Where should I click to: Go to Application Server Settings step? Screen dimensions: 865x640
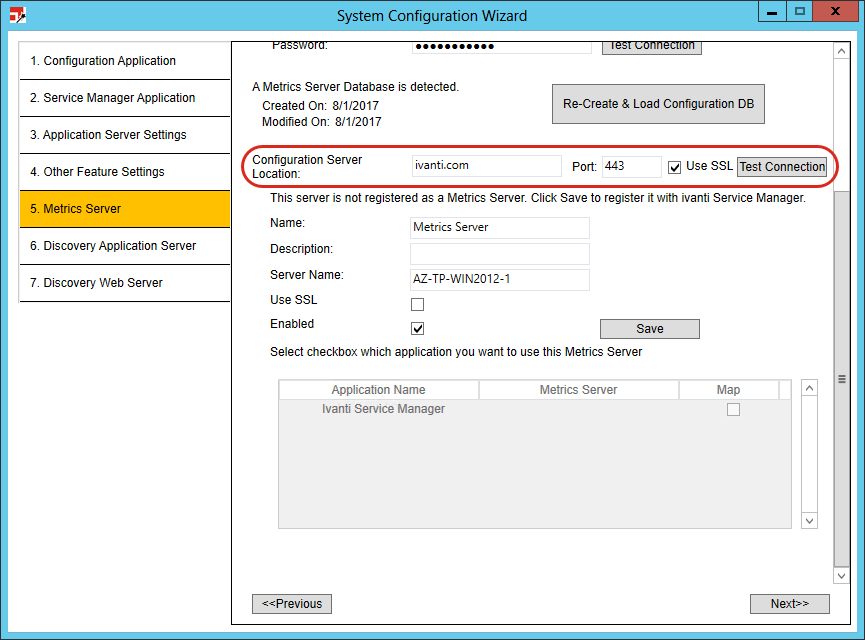coord(124,135)
